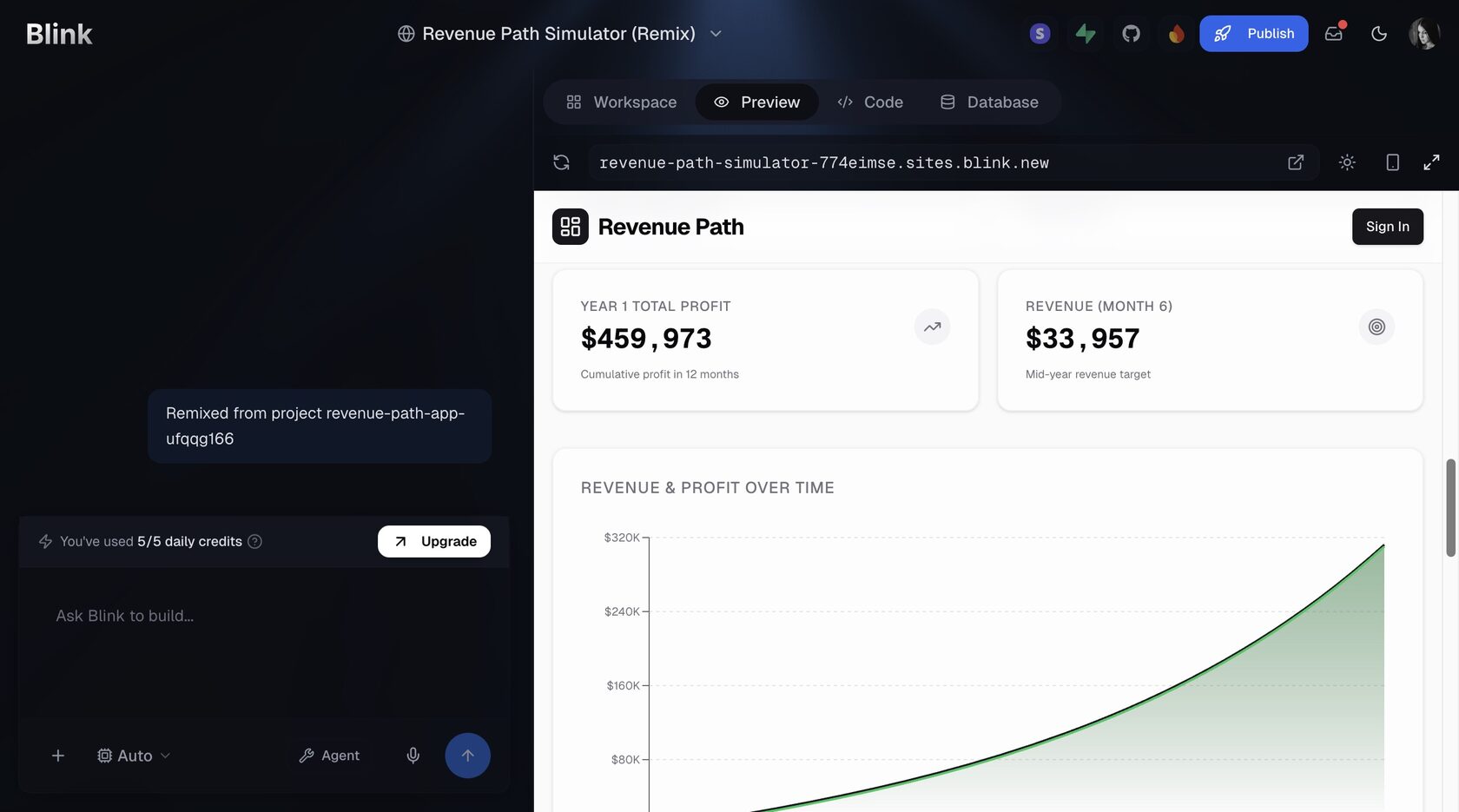
Task: Click the preview URL address field
Action: click(936, 162)
